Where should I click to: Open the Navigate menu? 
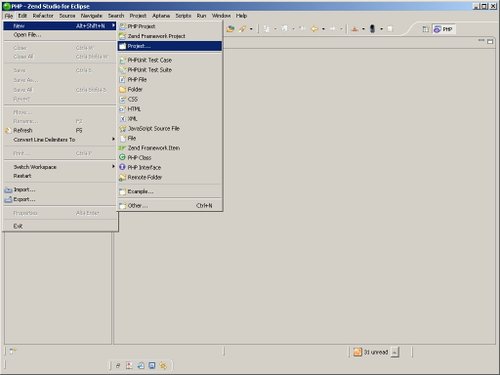(x=91, y=16)
